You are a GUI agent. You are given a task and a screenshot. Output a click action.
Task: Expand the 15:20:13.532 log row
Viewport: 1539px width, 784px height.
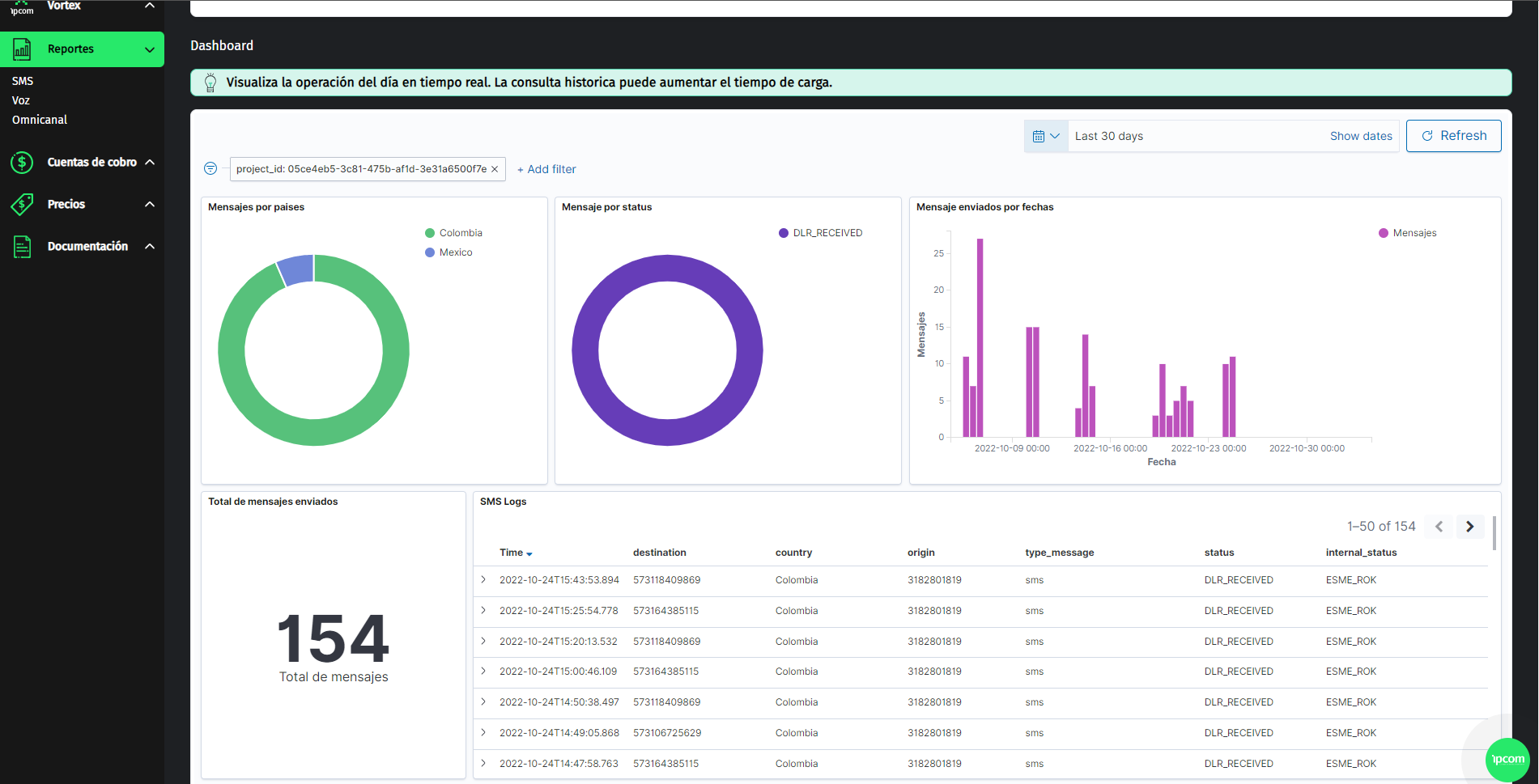point(483,641)
